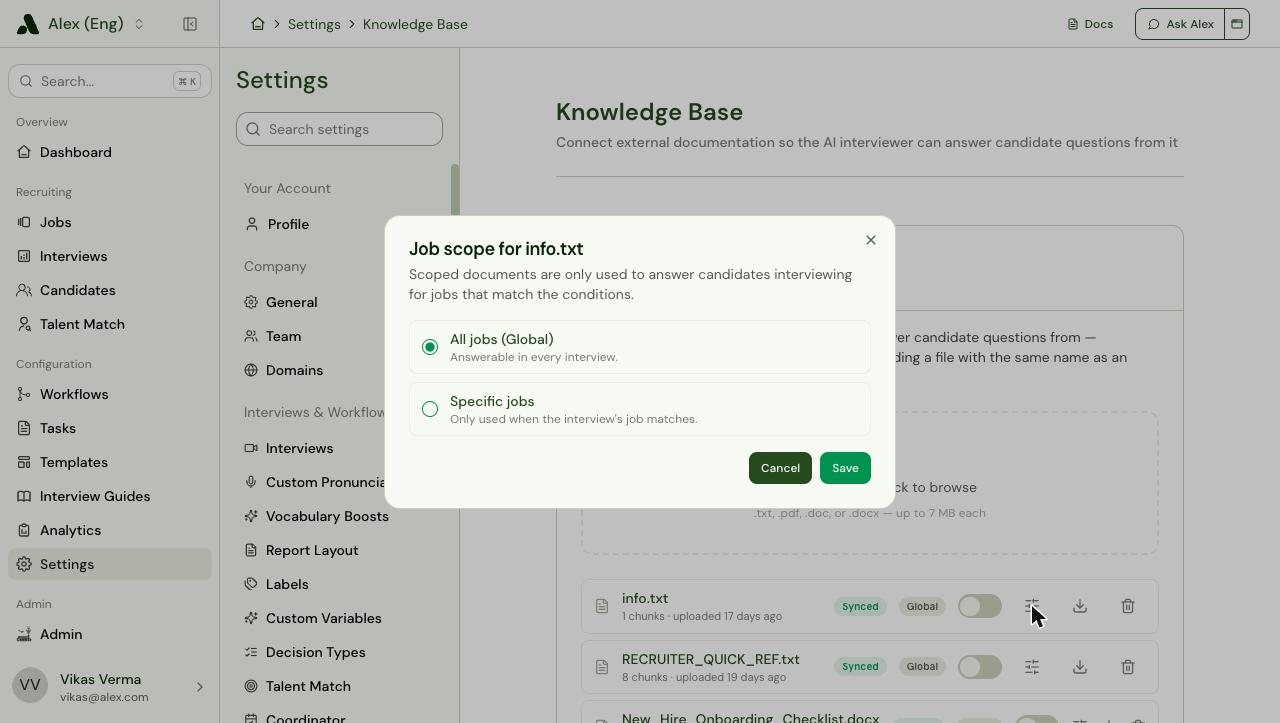
Task: Click the Search settings input
Action: pyautogui.click(x=339, y=129)
